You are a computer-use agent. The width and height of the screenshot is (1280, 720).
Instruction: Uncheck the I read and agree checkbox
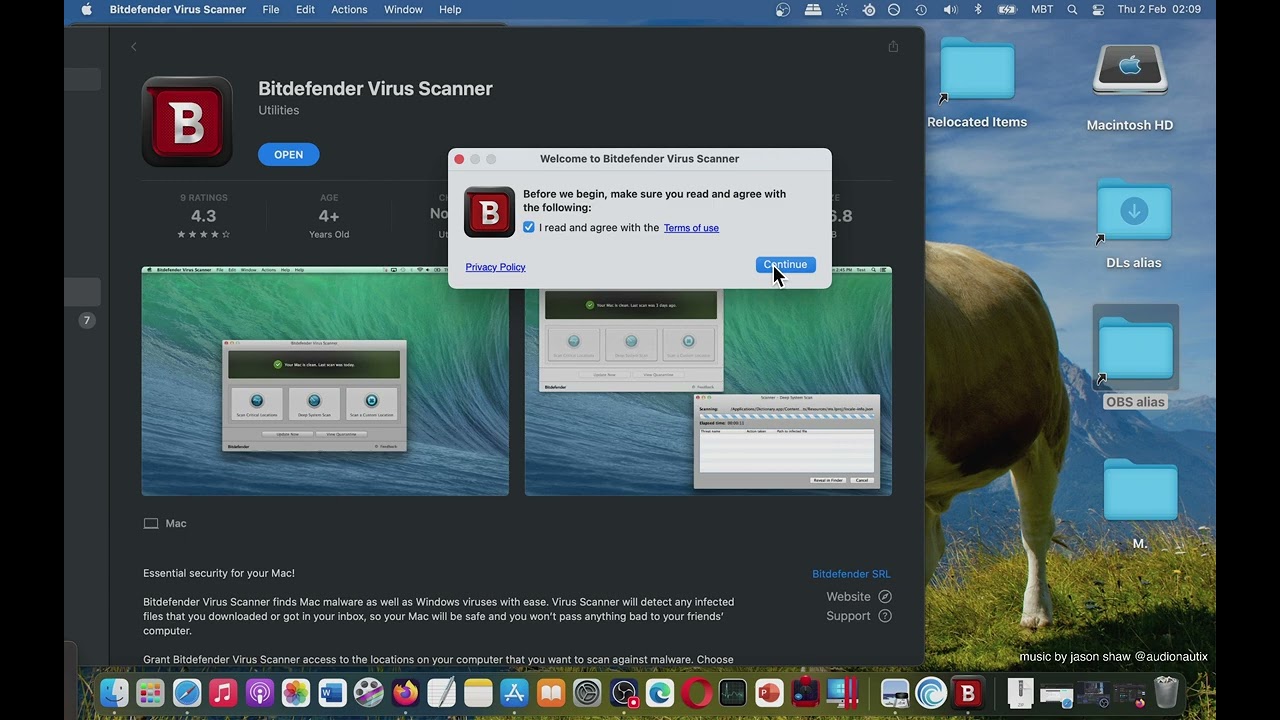(x=529, y=227)
